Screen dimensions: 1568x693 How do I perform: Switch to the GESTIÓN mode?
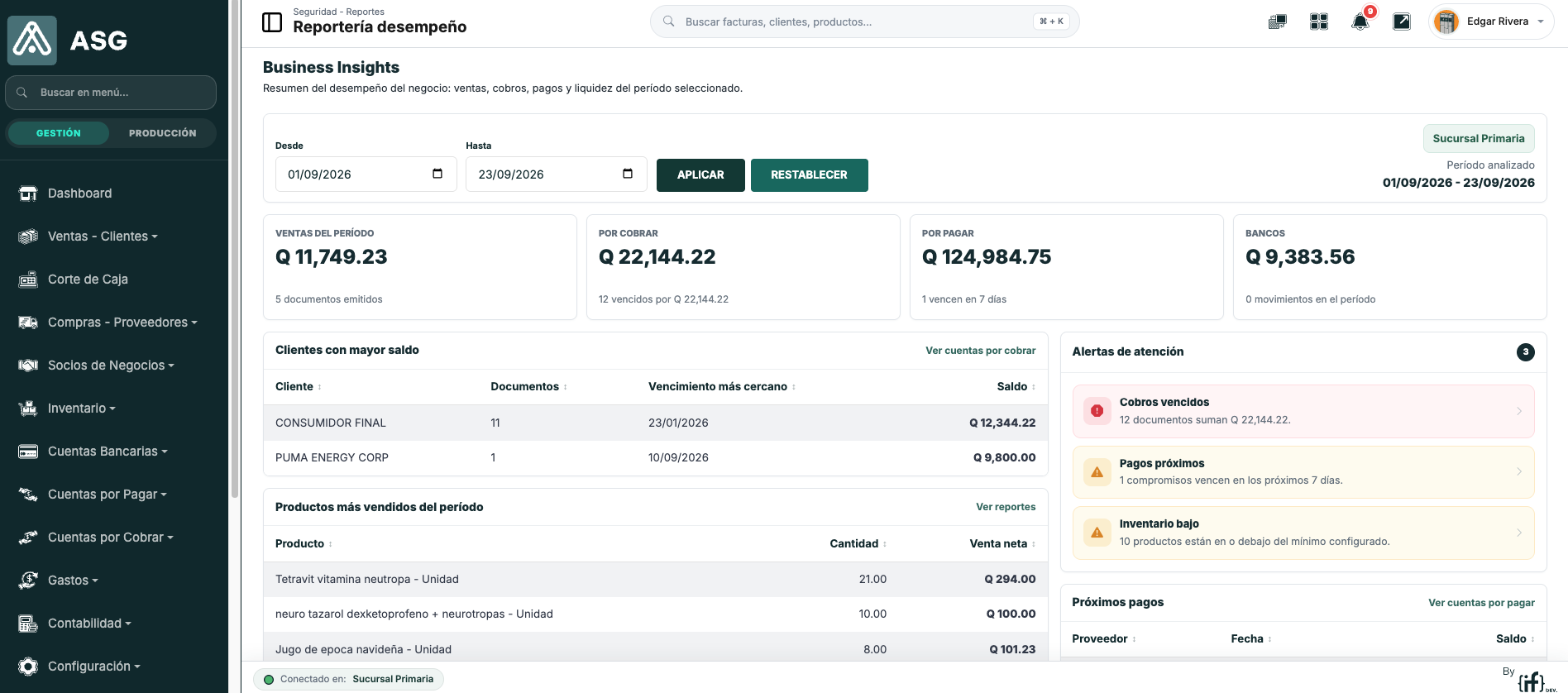pyautogui.click(x=59, y=133)
